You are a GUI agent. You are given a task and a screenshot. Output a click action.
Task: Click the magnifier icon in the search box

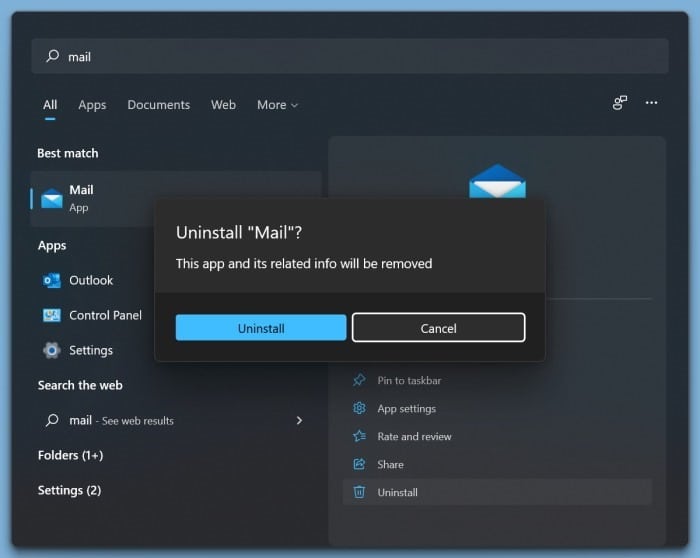tap(53, 56)
